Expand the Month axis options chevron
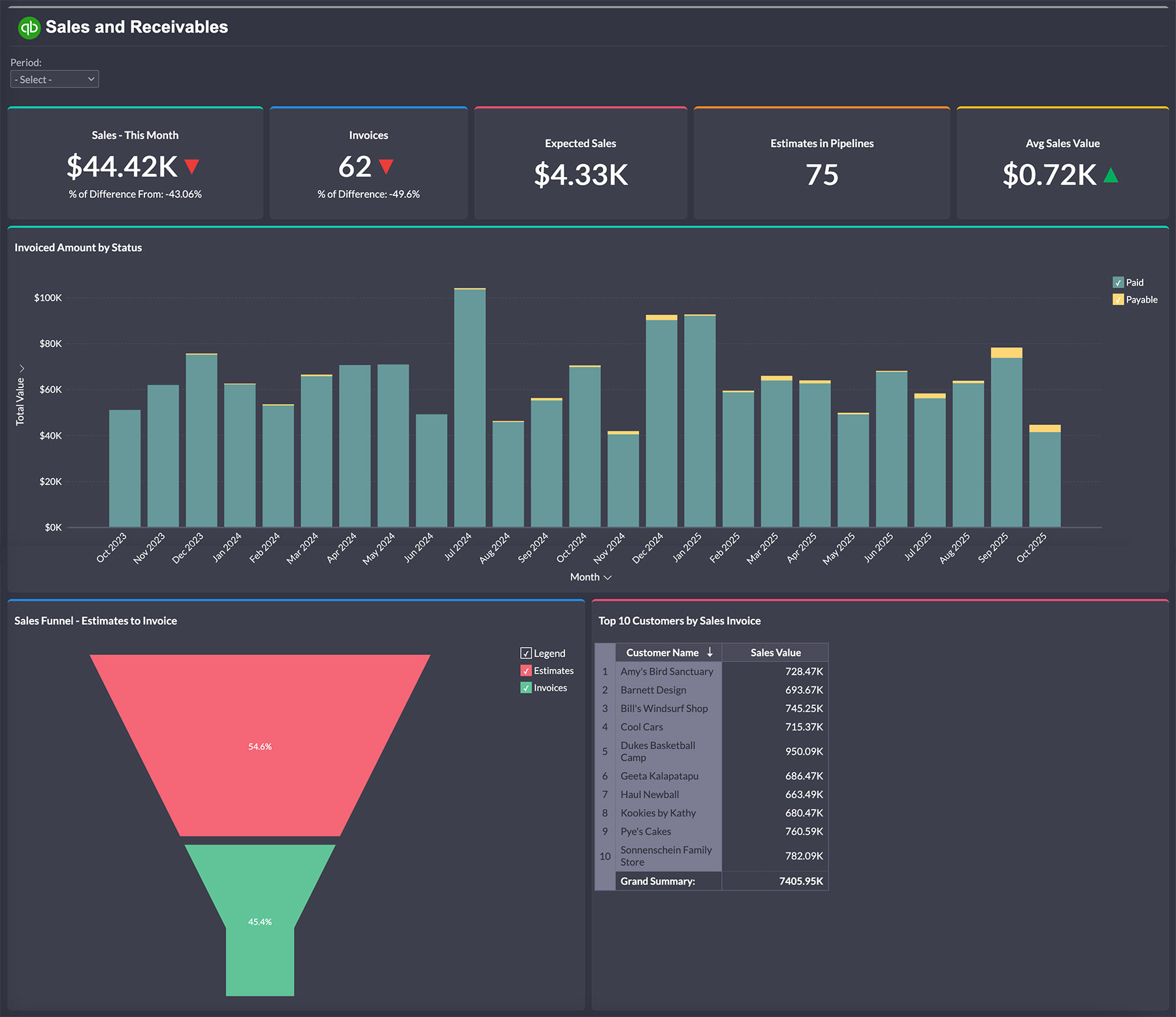1176x1017 pixels. [607, 577]
